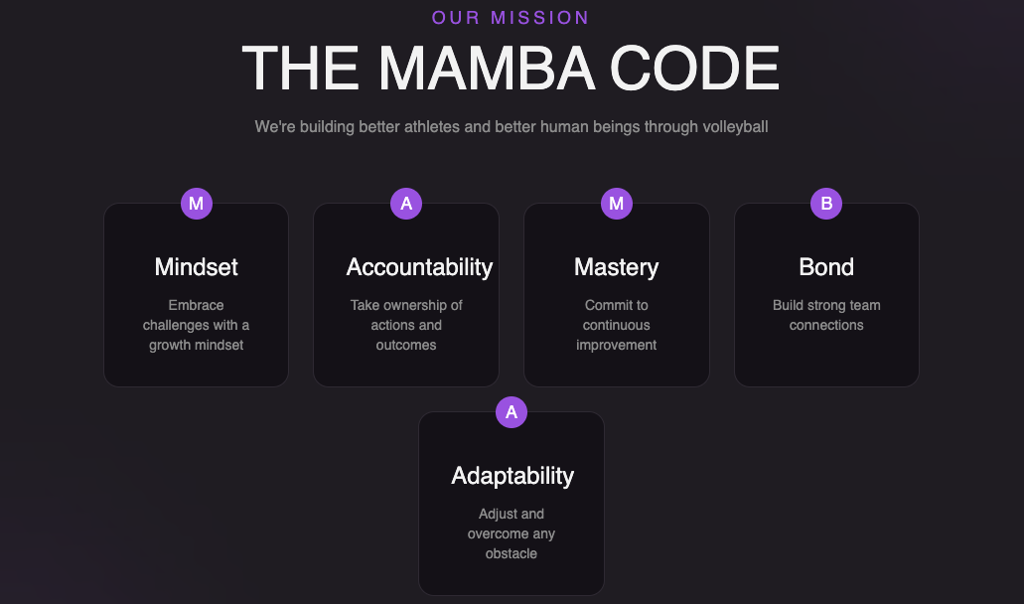Click 'Take ownership of actions and outcomes' text
Screen dimensions: 1024x604
click(406, 325)
